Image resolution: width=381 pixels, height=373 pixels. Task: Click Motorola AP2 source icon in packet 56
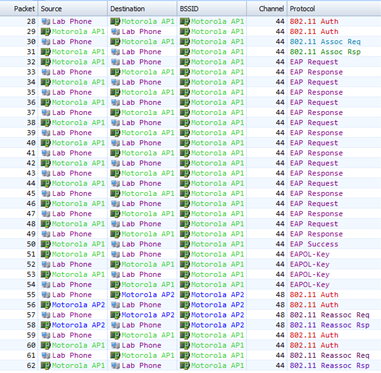tap(46, 305)
